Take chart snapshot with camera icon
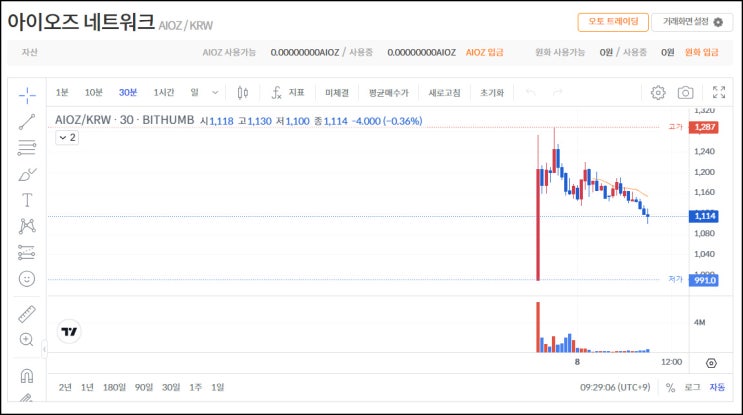 point(685,92)
